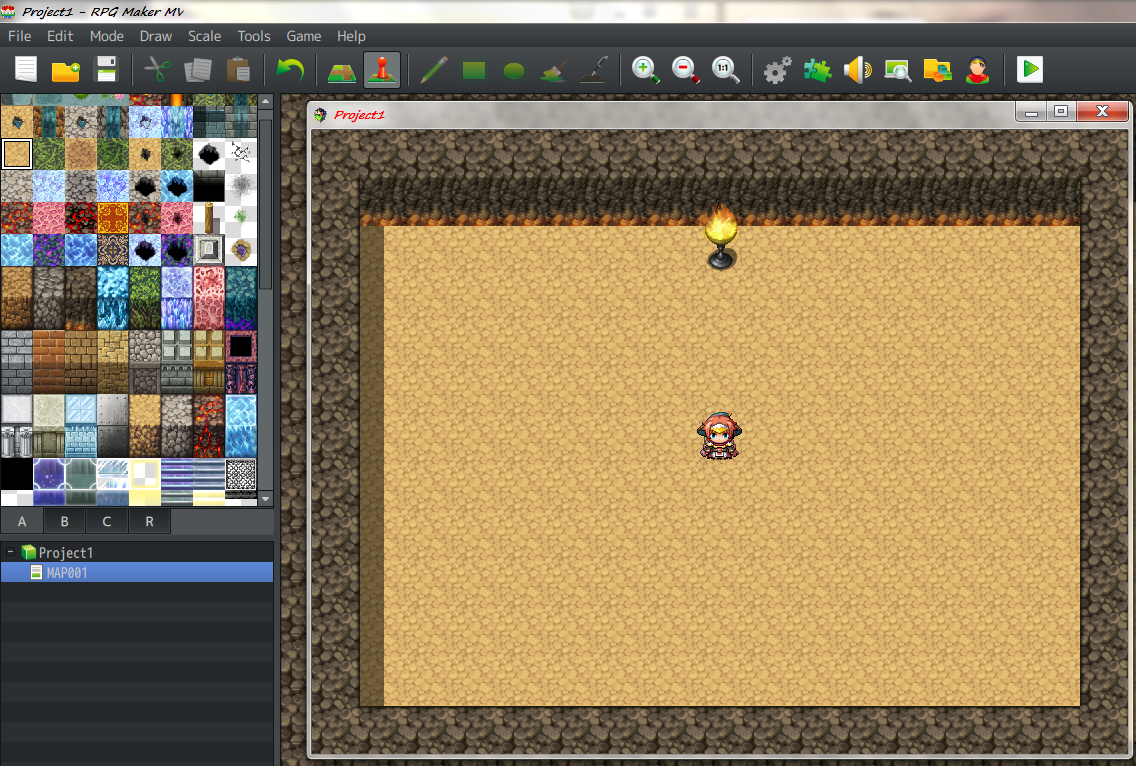Switch to Map editing mode
Screen dimensions: 1136x766
pos(341,70)
